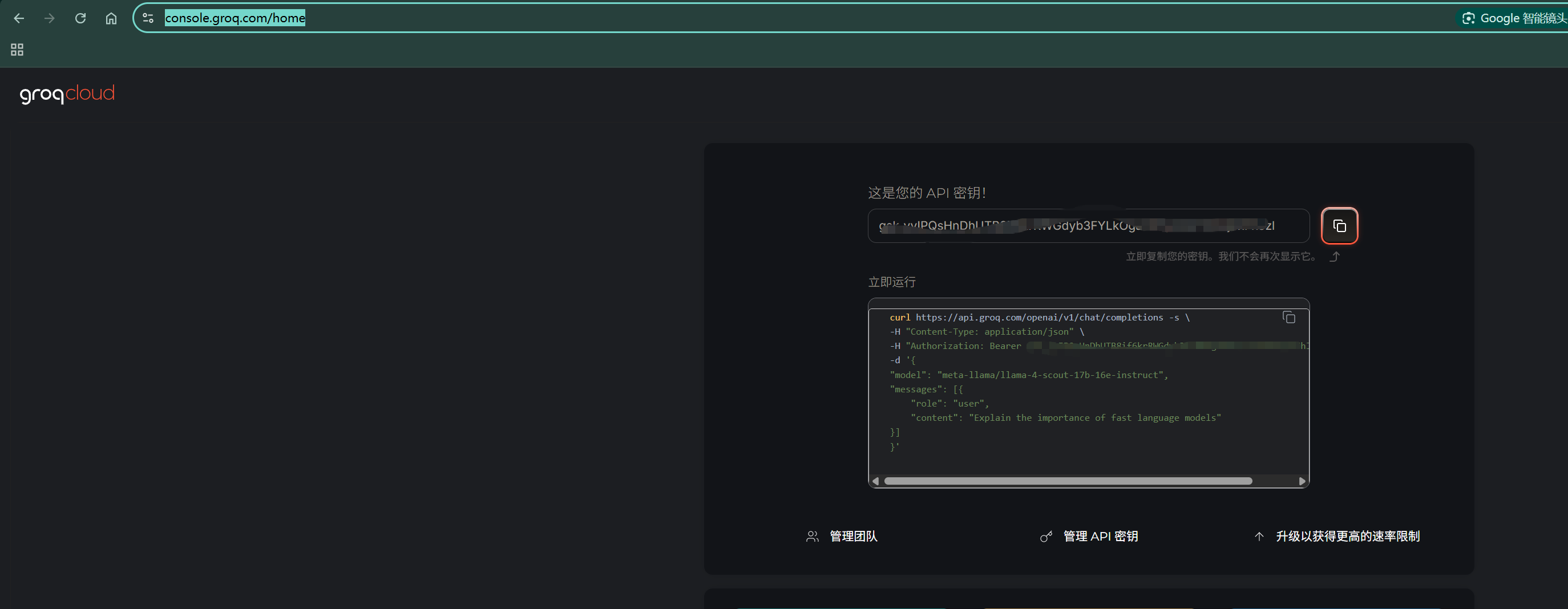Click the API key text field

click(1088, 226)
